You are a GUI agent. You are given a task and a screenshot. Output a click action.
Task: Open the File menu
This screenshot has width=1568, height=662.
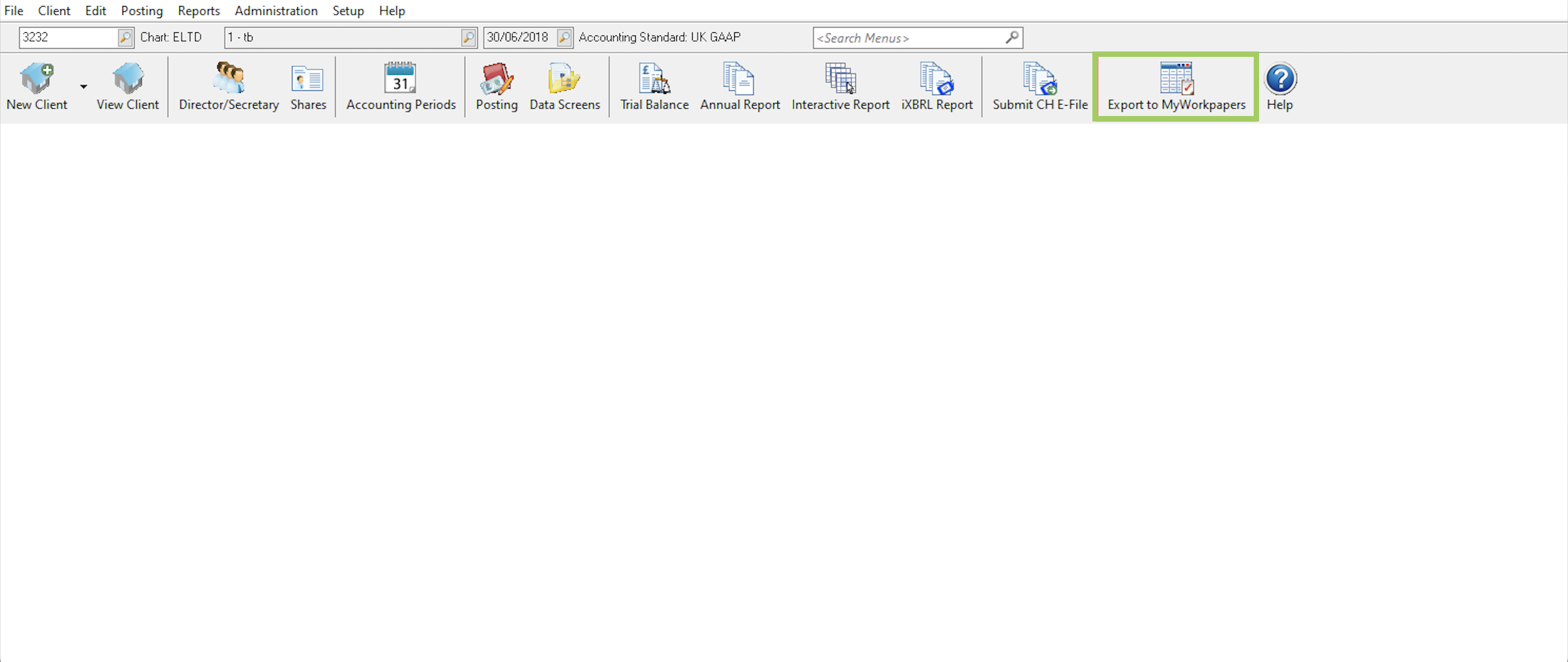14,10
